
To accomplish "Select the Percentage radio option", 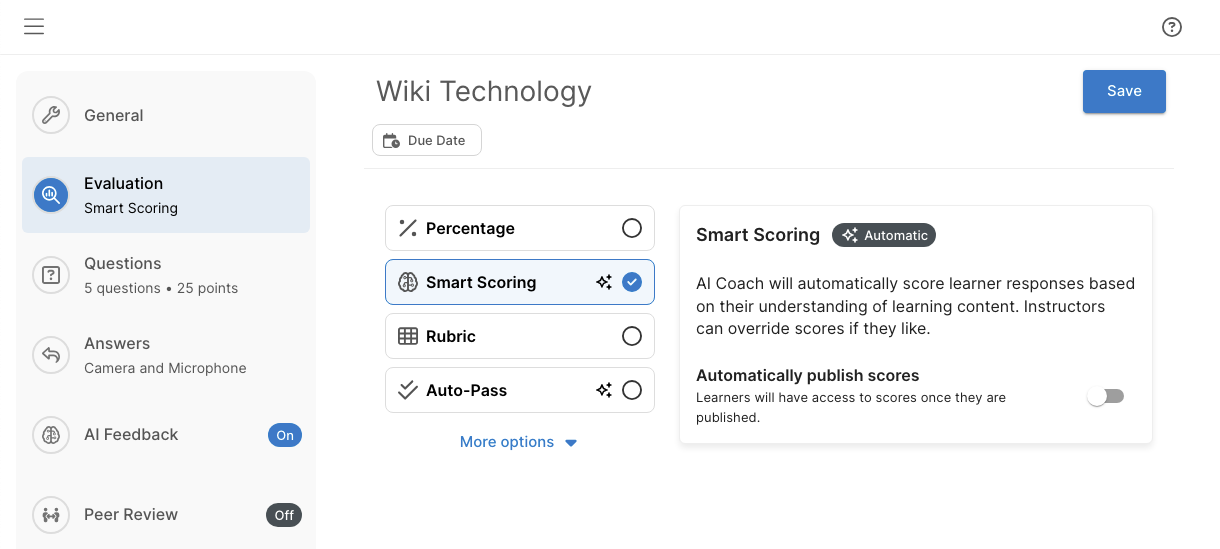I will tap(632, 228).
